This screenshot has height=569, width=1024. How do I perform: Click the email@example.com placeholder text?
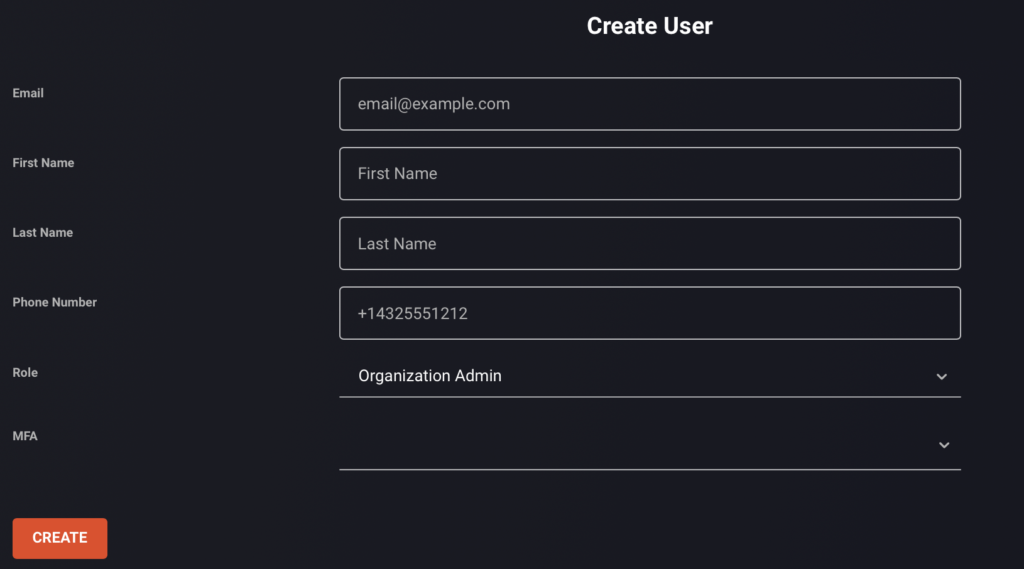tap(434, 104)
